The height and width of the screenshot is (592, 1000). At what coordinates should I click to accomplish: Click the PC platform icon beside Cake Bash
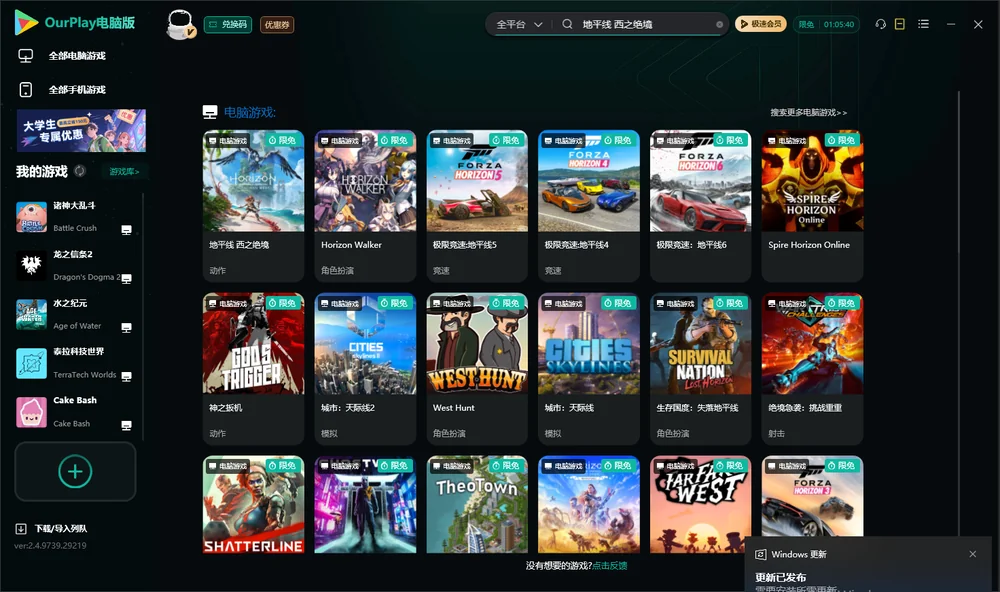click(126, 426)
